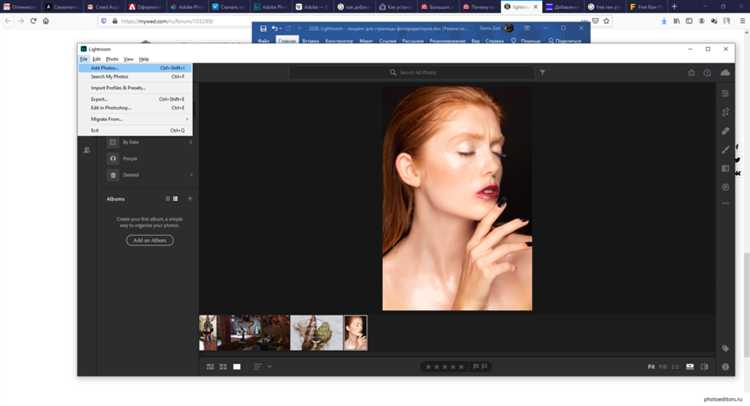Select the Radial Gradient tool
750x406 pixels.
[725, 187]
